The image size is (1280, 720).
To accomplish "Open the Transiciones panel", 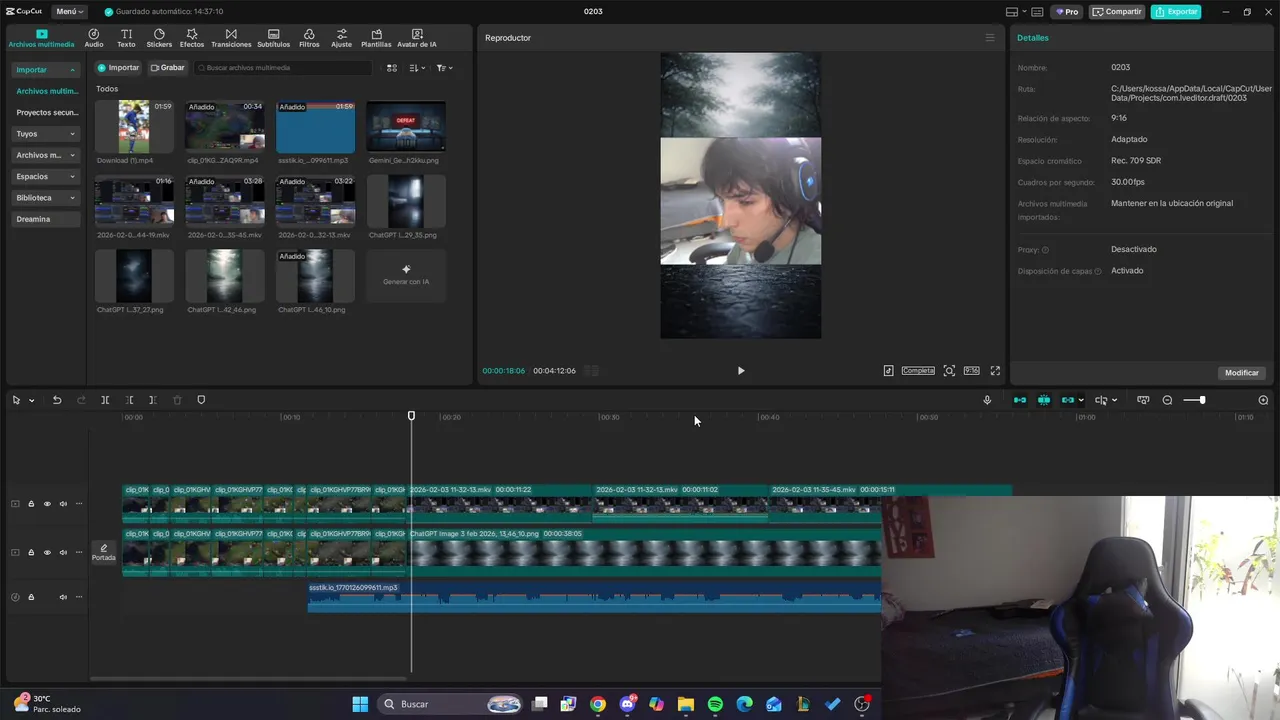I will coord(231,38).
